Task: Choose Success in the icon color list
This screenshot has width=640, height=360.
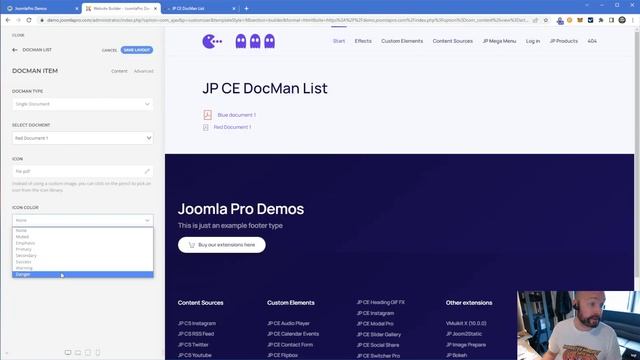Action: click(x=82, y=262)
